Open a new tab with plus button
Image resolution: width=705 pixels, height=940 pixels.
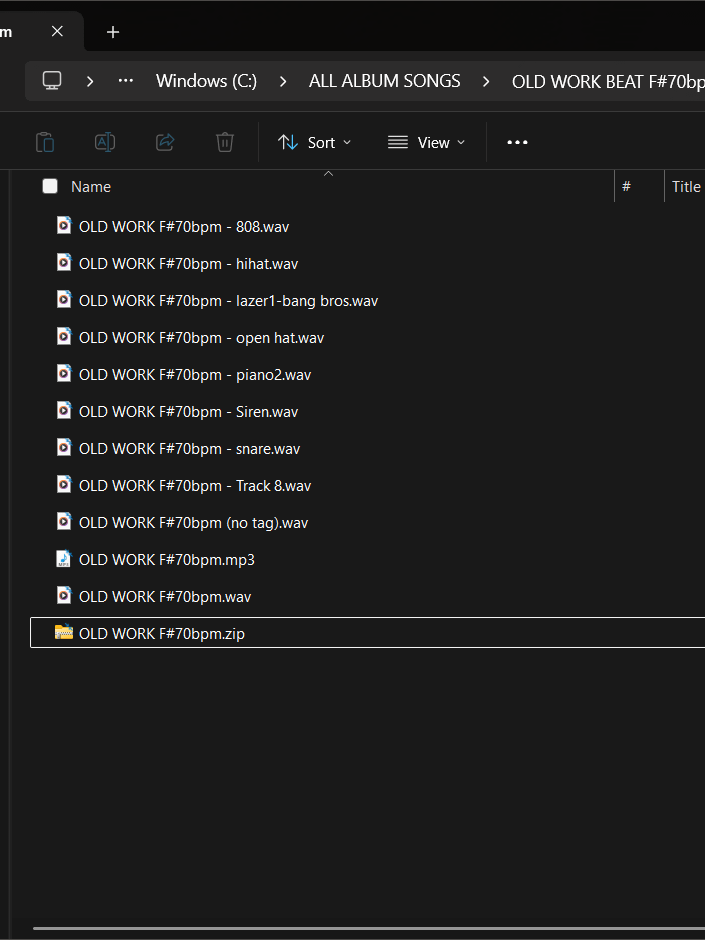[113, 32]
